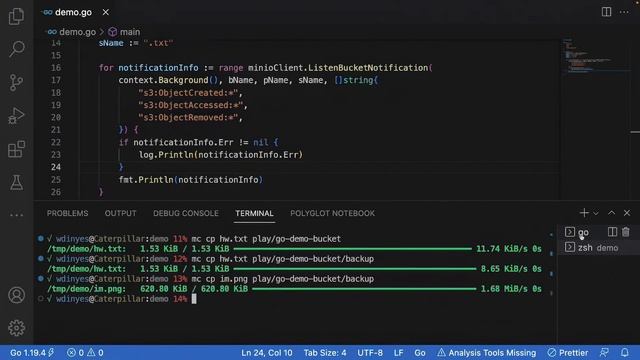Open notifications bell
This screenshot has height=360, width=640.
click(625, 353)
